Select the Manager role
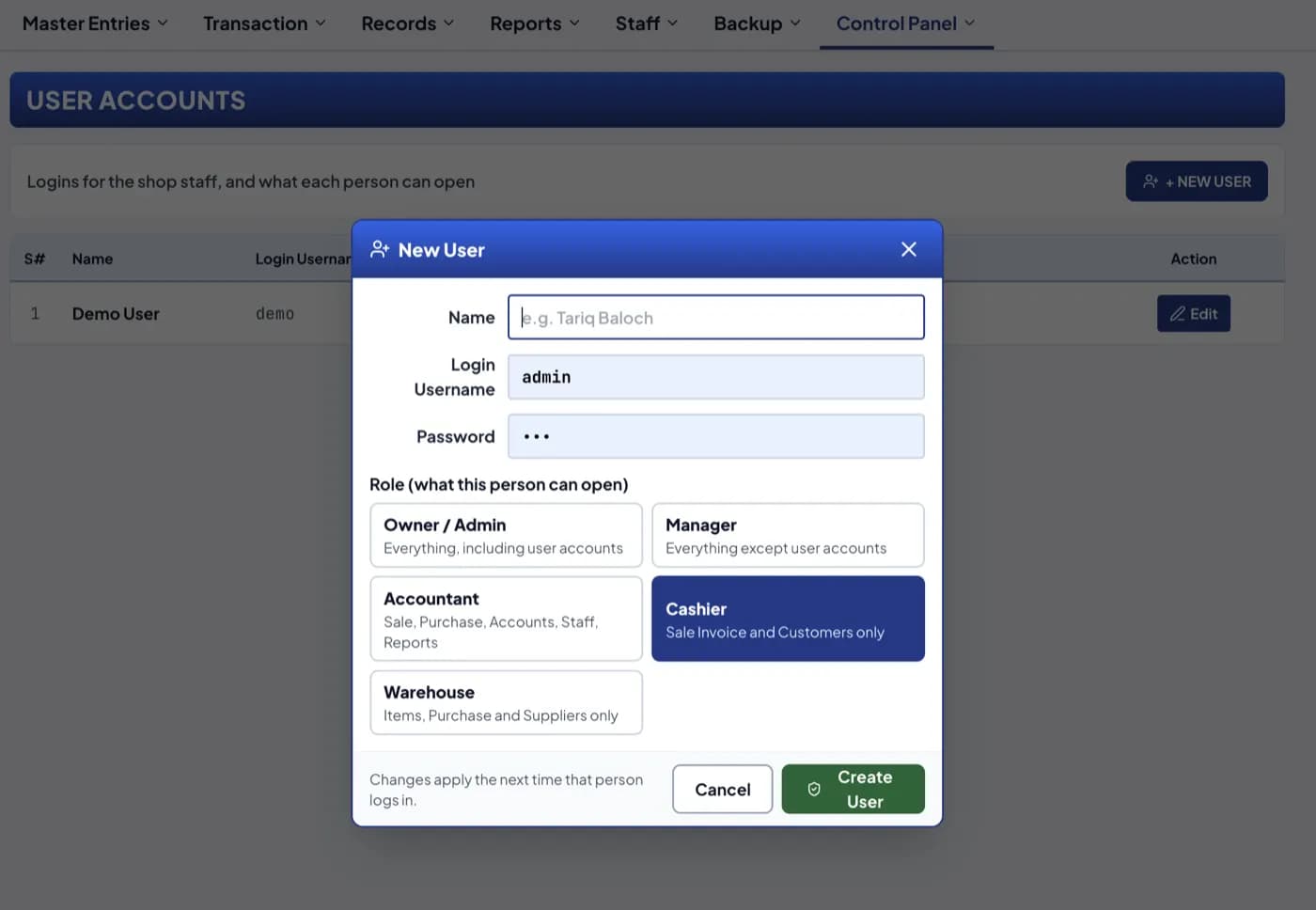The image size is (1316, 910). coord(788,535)
